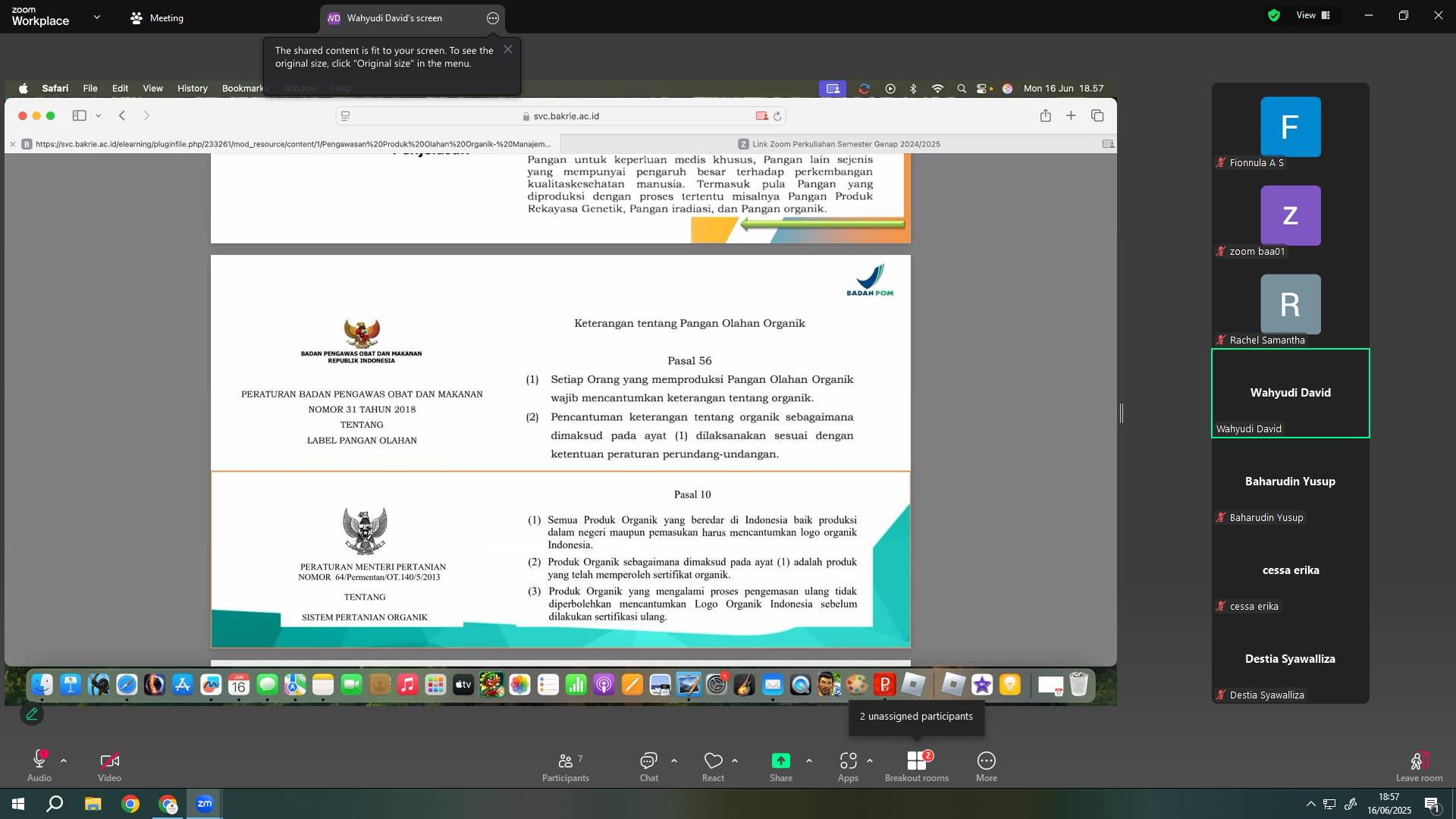Viewport: 1456px width, 819px height.
Task: Click Safari's share icon
Action: click(x=1046, y=115)
